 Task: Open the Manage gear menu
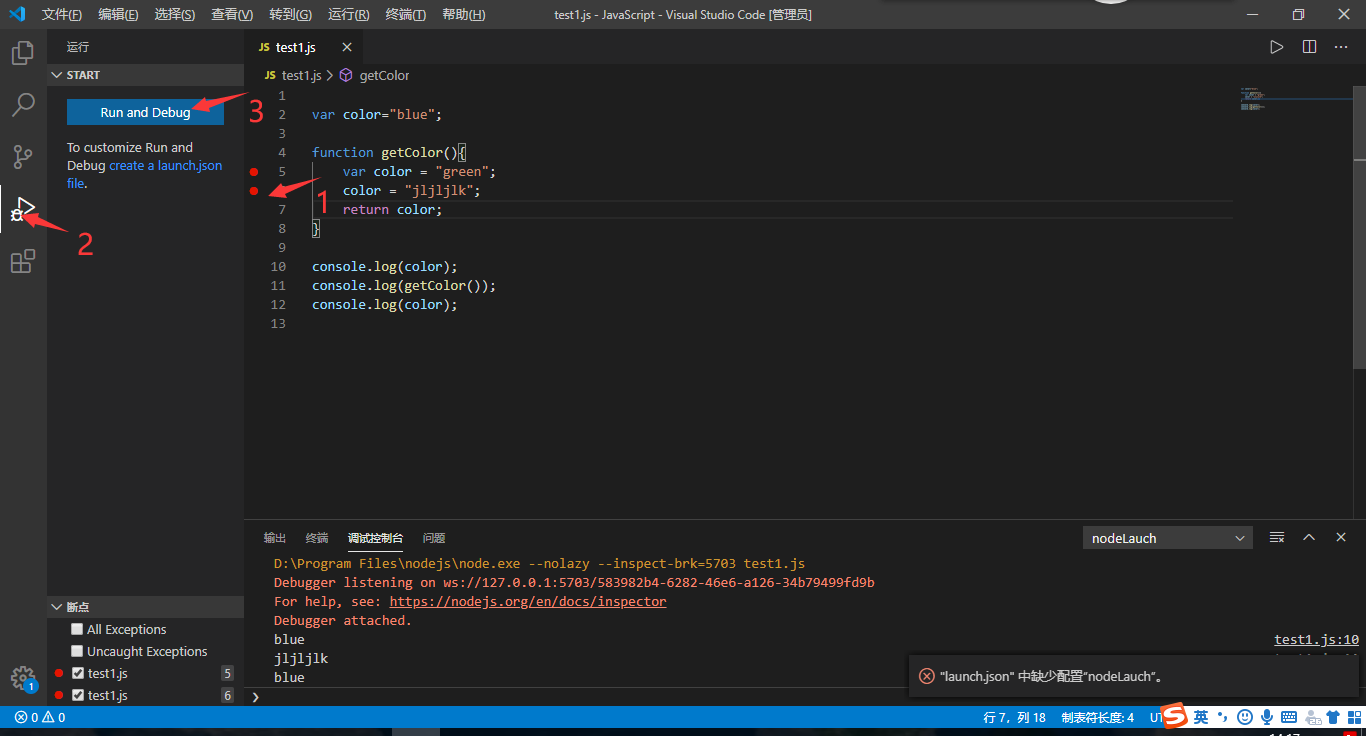click(23, 679)
